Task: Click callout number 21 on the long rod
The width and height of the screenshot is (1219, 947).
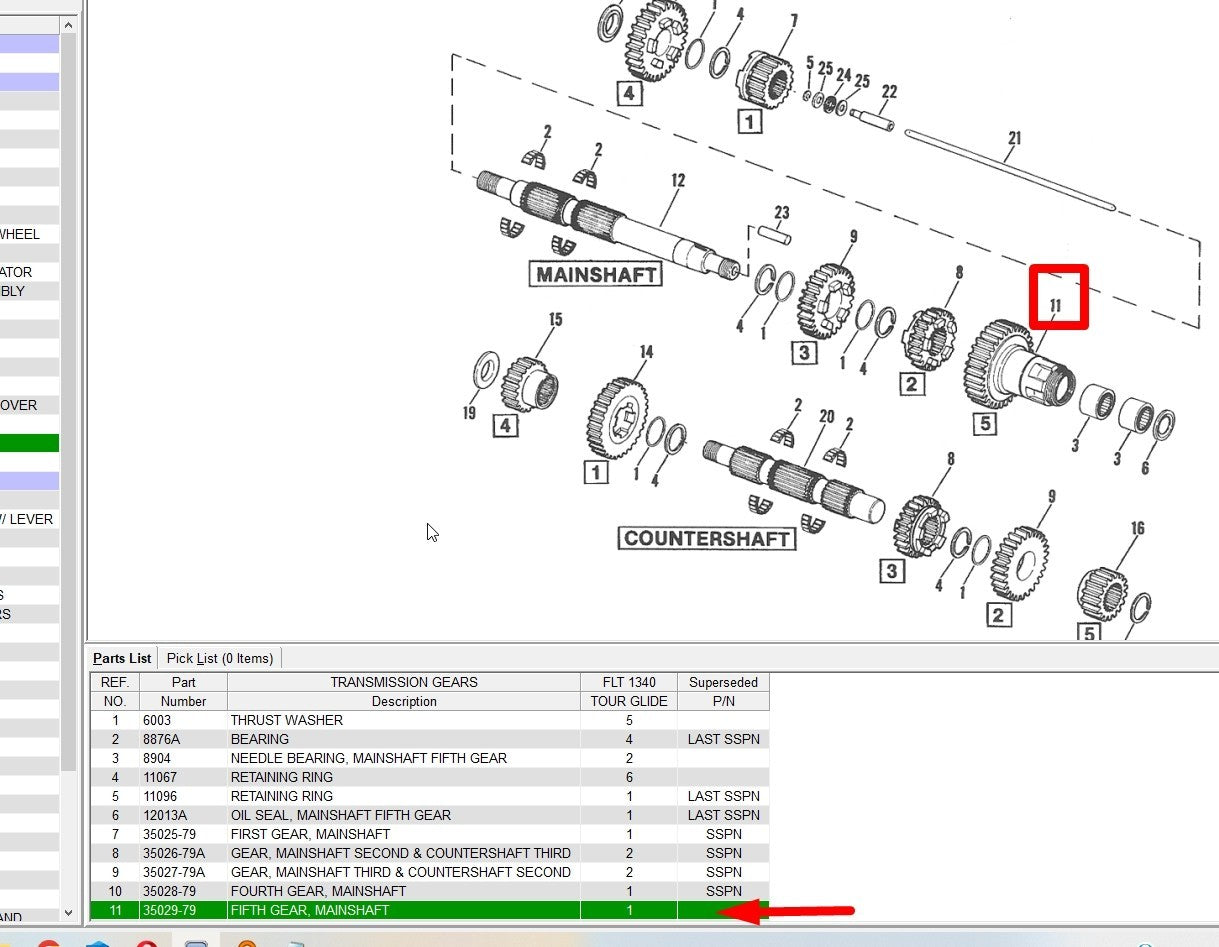Action: (1014, 138)
